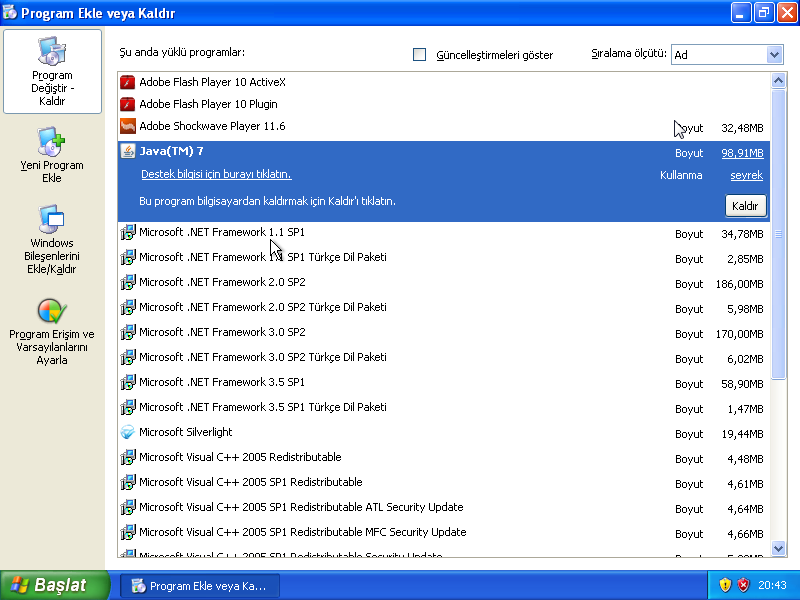This screenshot has width=800, height=600.
Task: Click the .NET Framework 3.0 SP2 installer icon
Action: click(x=128, y=332)
